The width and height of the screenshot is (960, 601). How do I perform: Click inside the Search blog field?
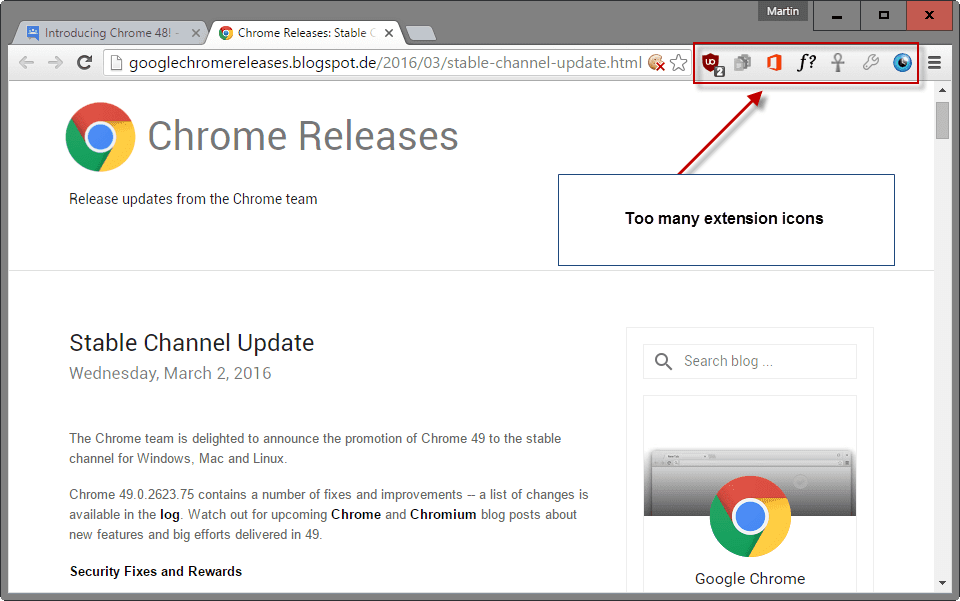(750, 361)
